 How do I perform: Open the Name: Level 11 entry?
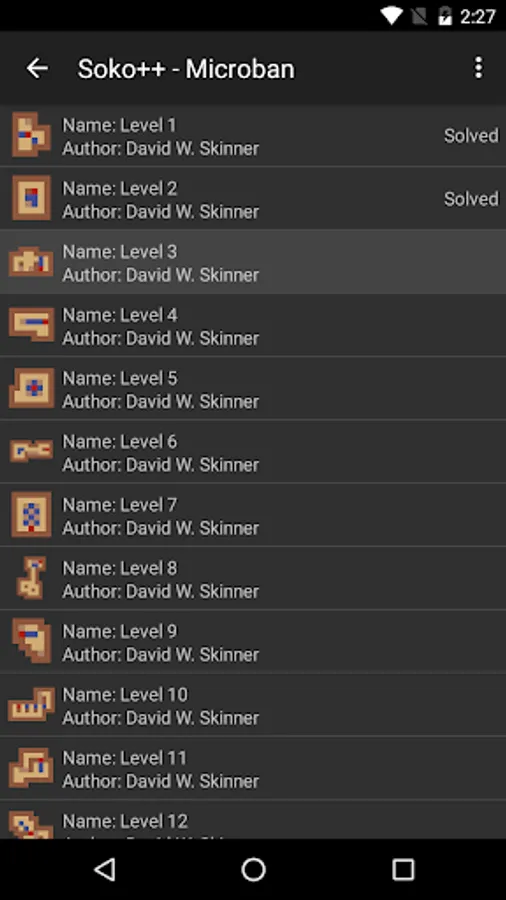[253, 768]
